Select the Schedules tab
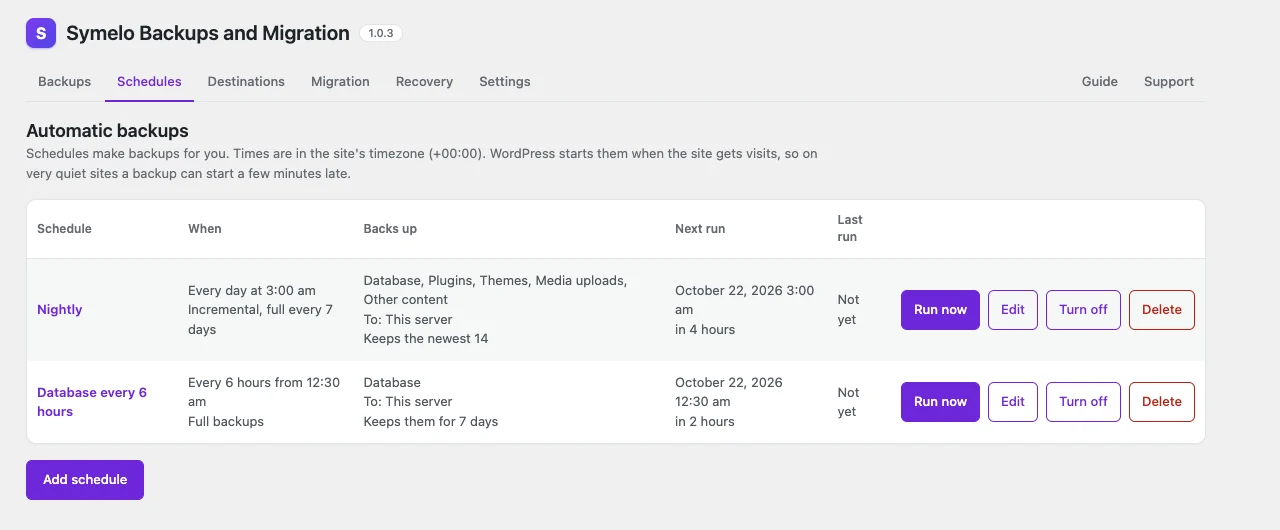 tap(149, 81)
